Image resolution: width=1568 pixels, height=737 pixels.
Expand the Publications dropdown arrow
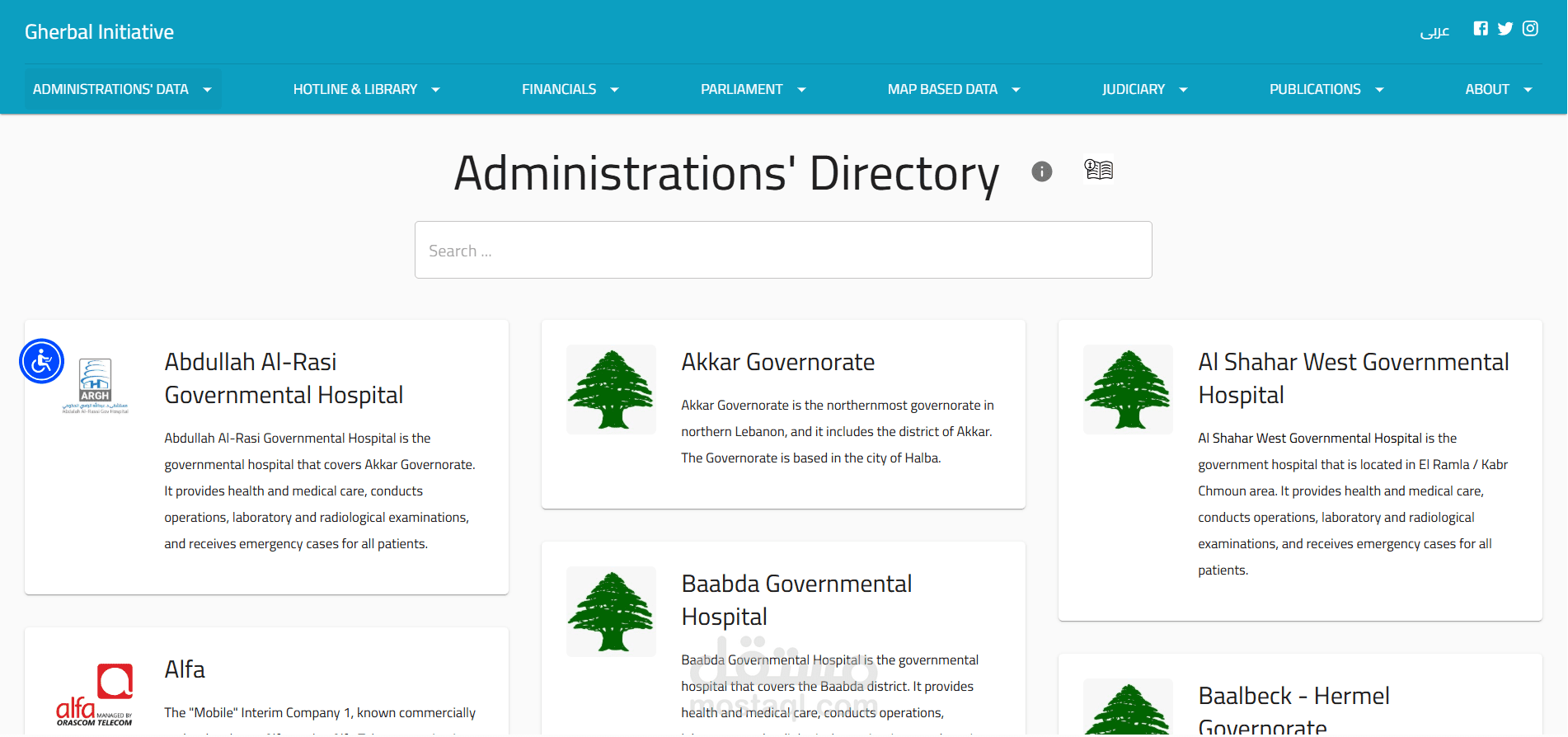tap(1379, 90)
